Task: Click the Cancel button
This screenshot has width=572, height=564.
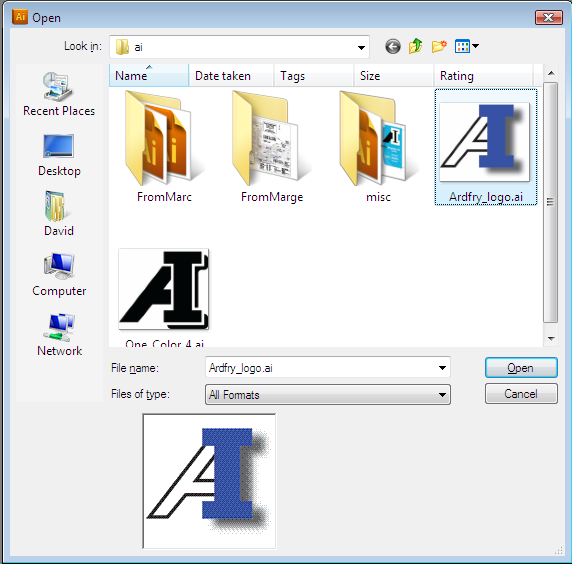Action: point(521,394)
